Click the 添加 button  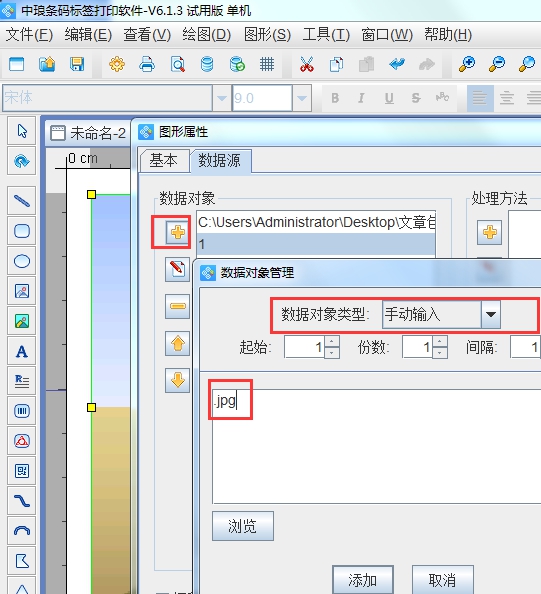pyautogui.click(x=363, y=580)
